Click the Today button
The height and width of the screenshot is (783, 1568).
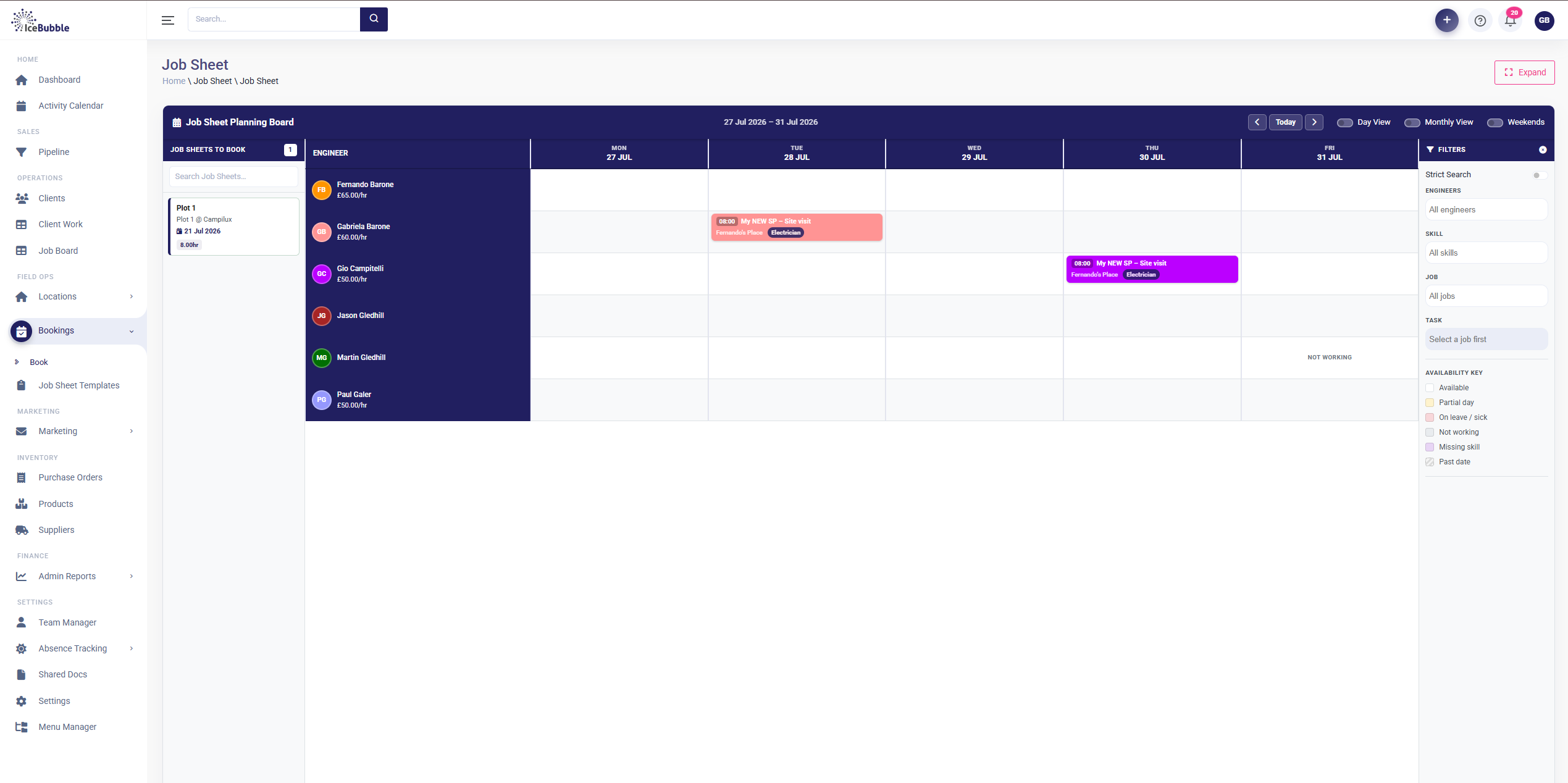click(x=1285, y=122)
